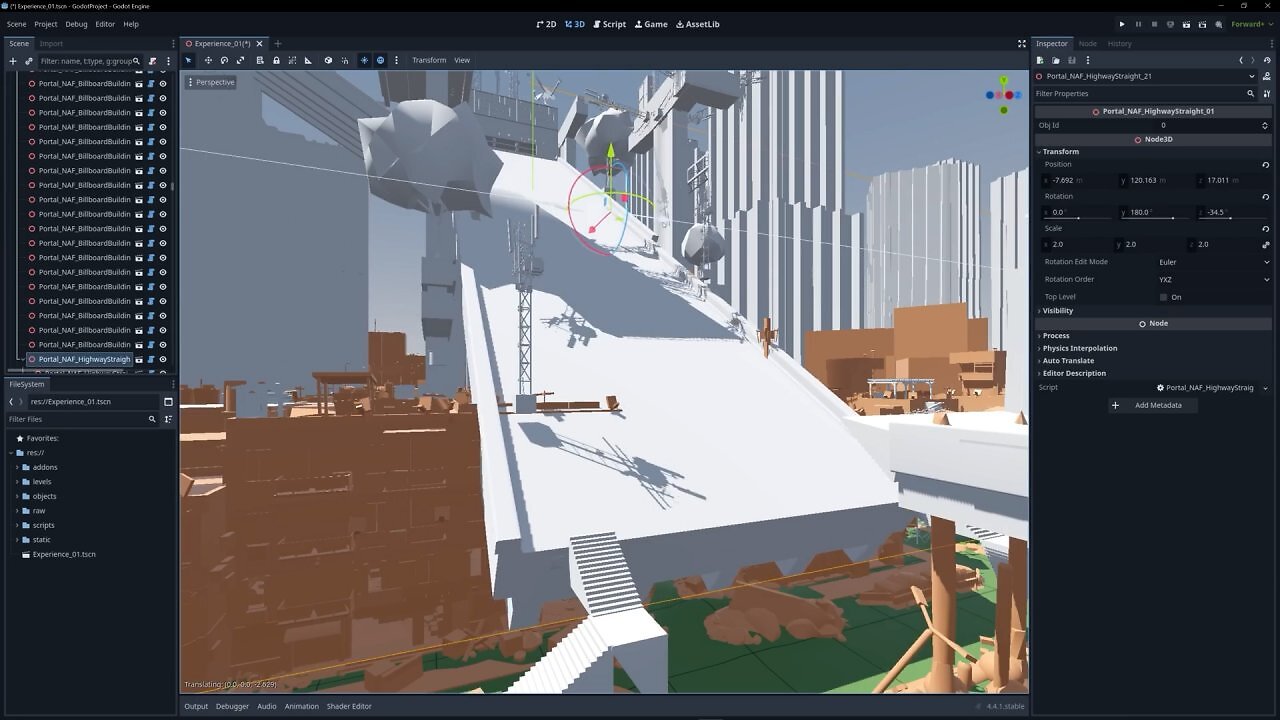
Task: Expand the Visibility section
Action: (x=1057, y=311)
